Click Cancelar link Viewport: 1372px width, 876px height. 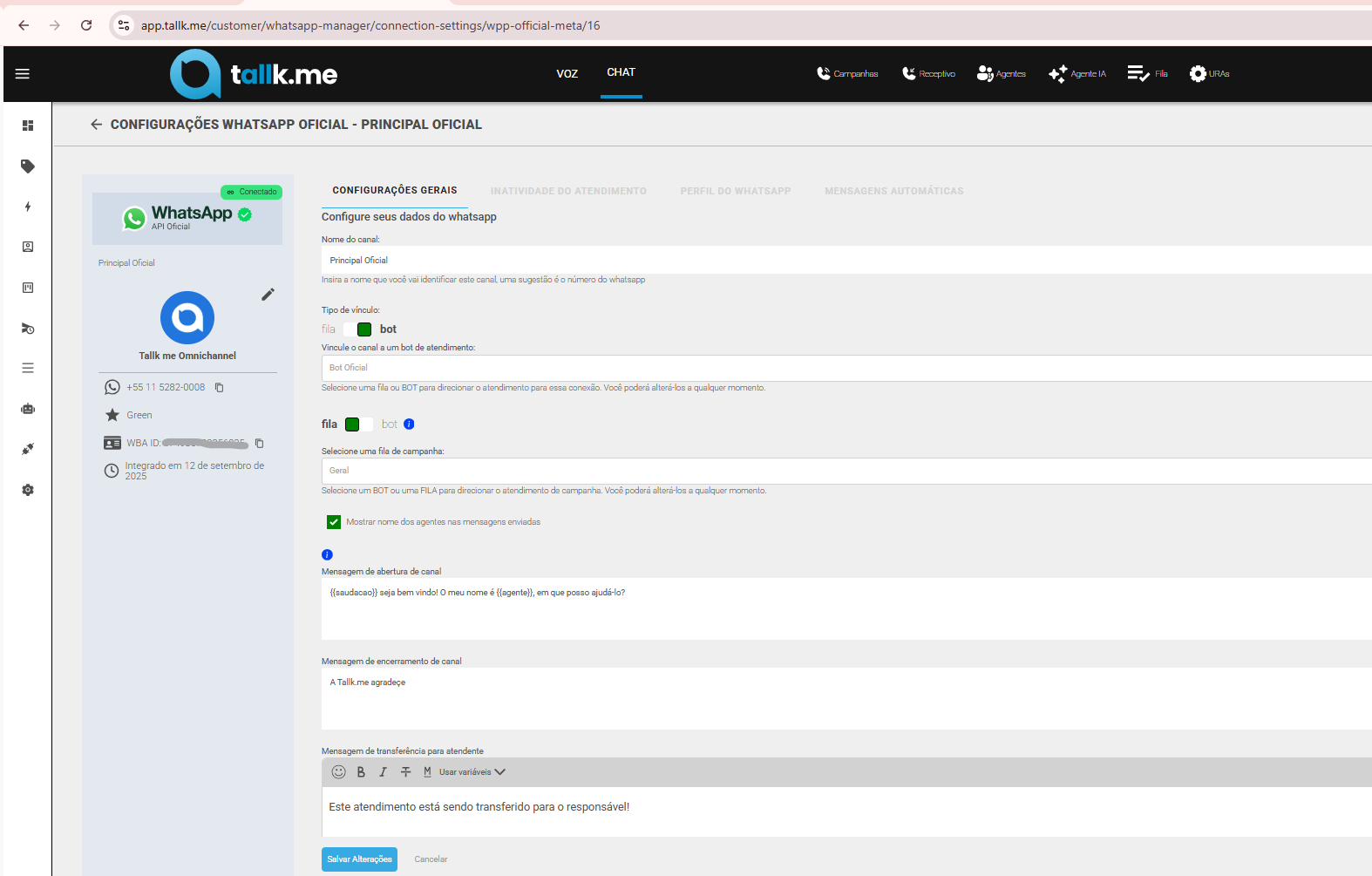point(431,859)
